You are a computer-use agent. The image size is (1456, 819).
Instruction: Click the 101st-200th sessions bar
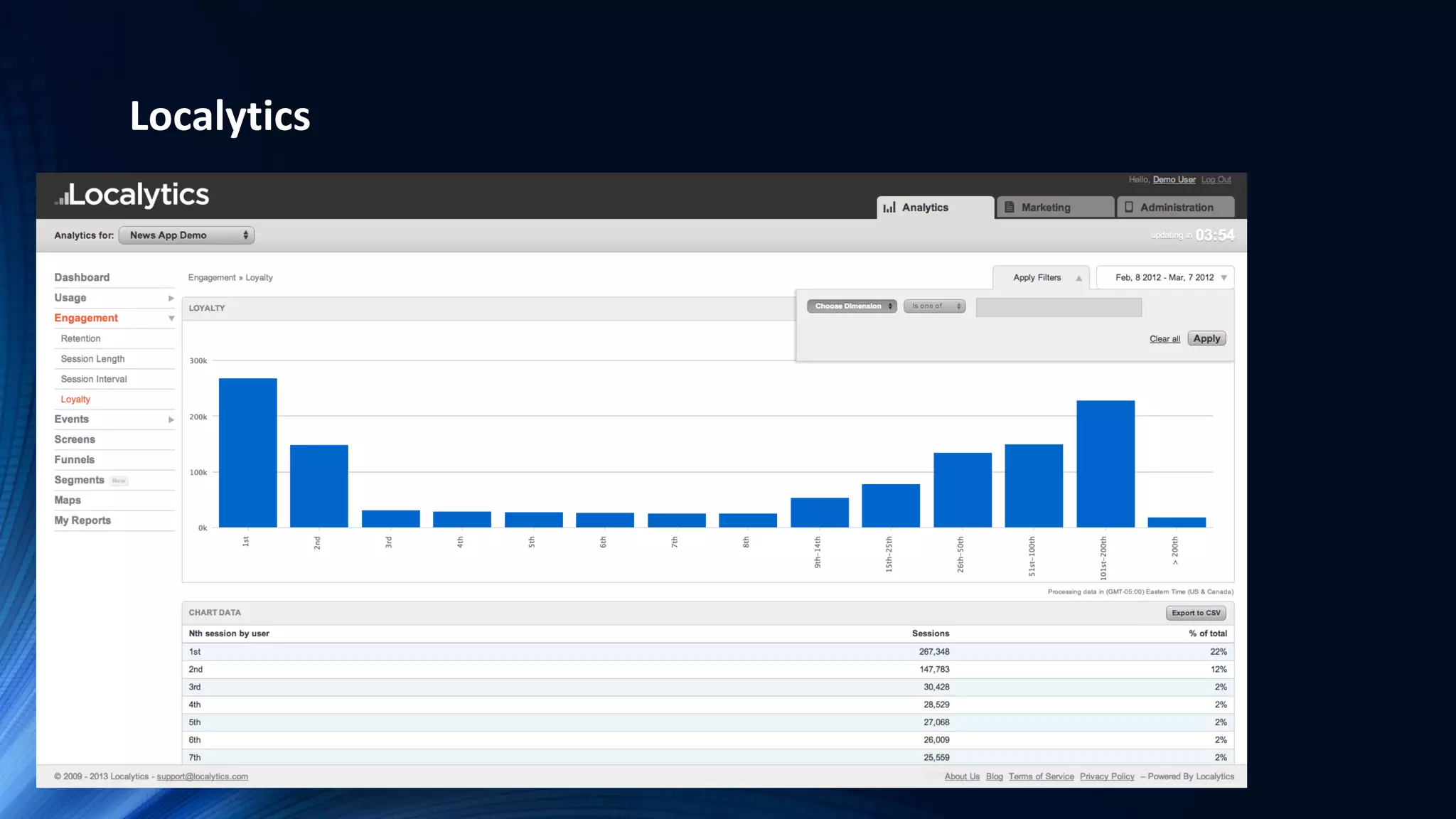point(1105,464)
